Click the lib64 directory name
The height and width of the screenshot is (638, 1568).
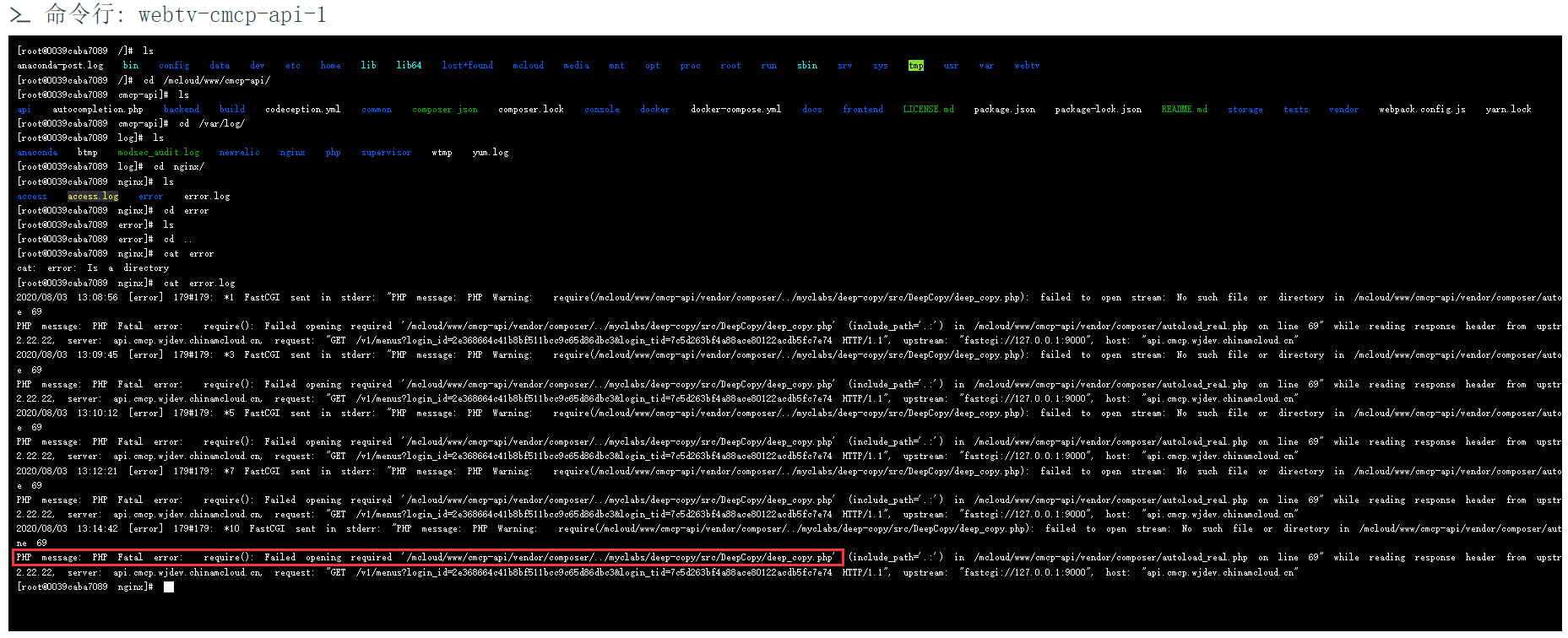tap(409, 65)
